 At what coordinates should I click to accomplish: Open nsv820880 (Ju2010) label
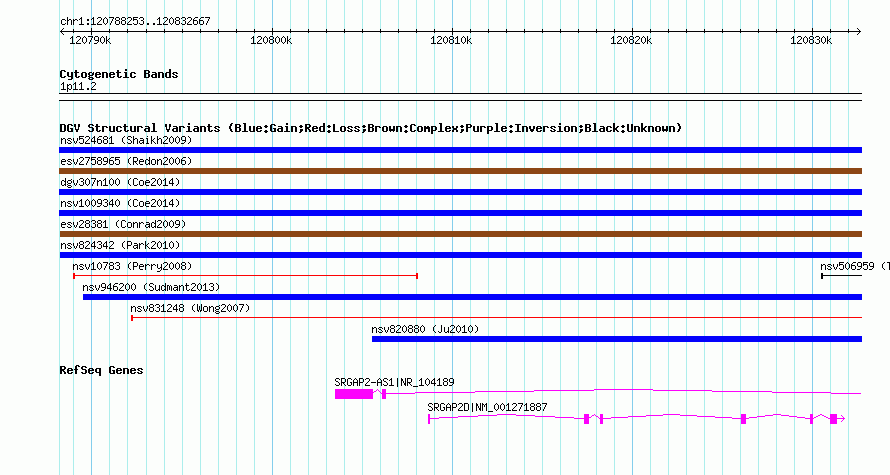(x=425, y=329)
